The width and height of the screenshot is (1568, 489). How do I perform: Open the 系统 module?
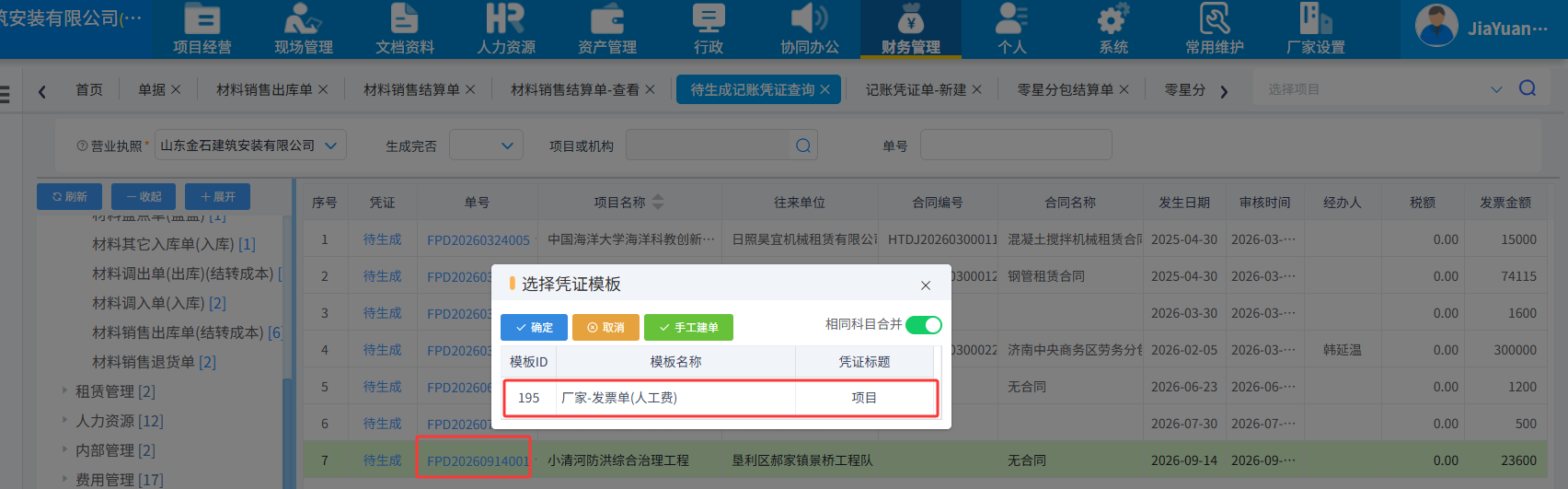click(x=1113, y=29)
